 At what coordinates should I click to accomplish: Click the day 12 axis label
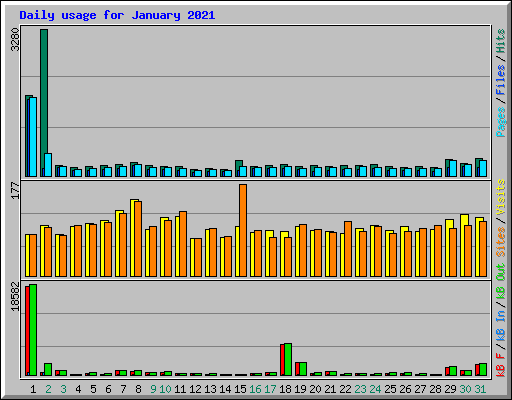[x=195, y=389]
